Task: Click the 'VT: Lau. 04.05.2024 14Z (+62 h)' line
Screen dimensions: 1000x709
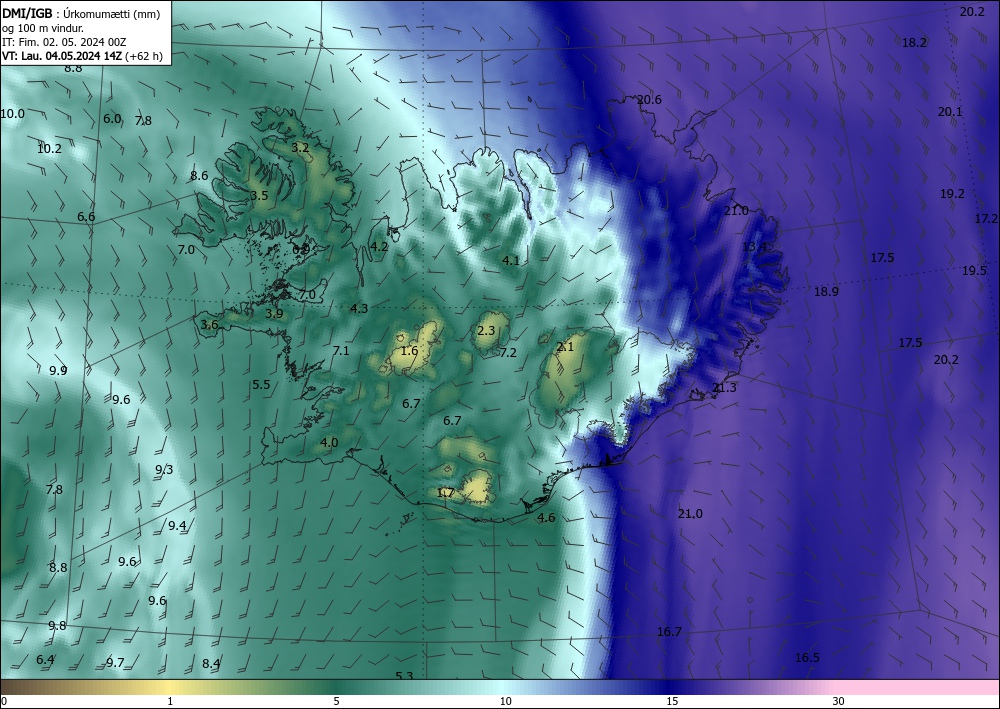Action: [82, 56]
